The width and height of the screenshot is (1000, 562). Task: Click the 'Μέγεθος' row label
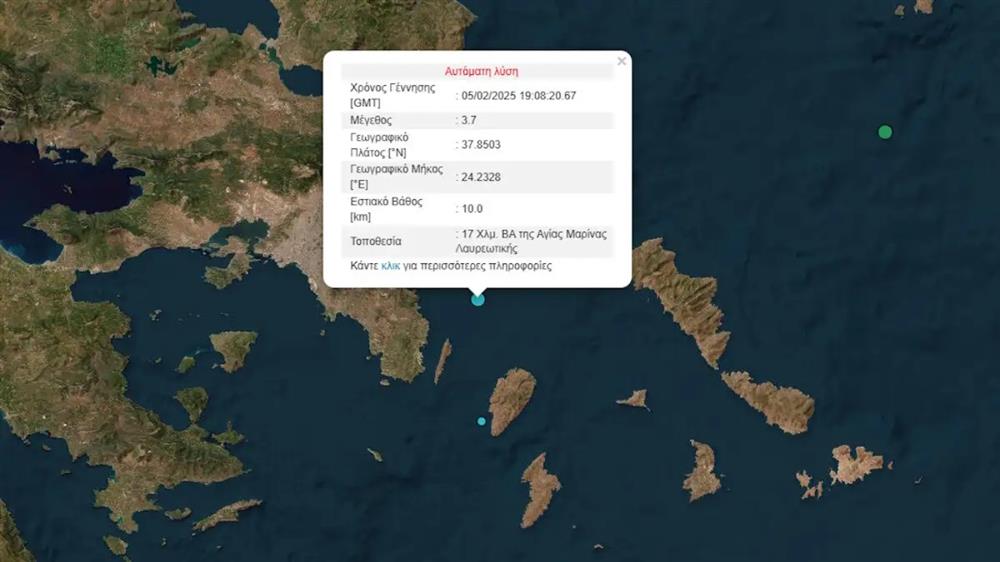click(371, 120)
